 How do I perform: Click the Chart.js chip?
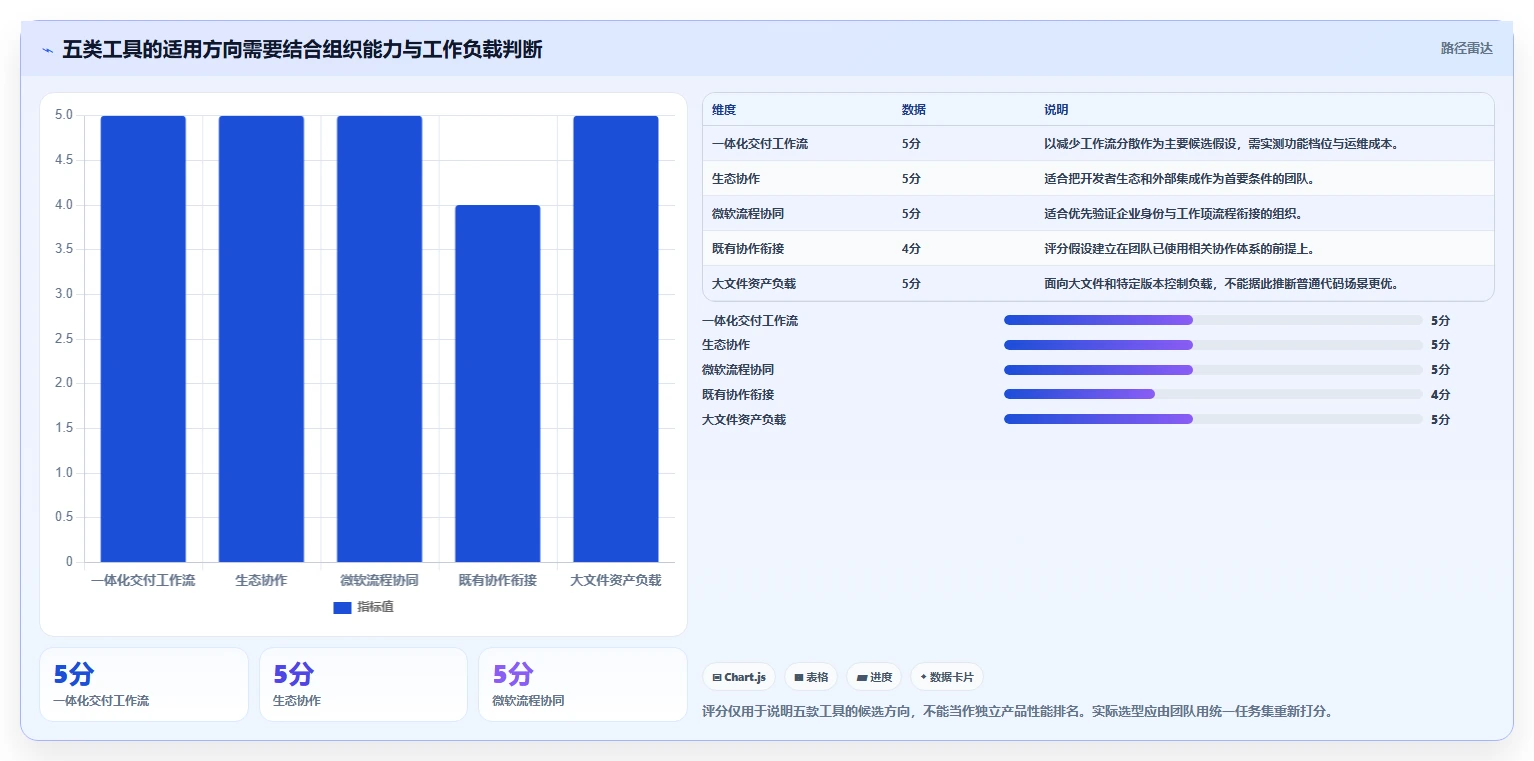point(739,677)
